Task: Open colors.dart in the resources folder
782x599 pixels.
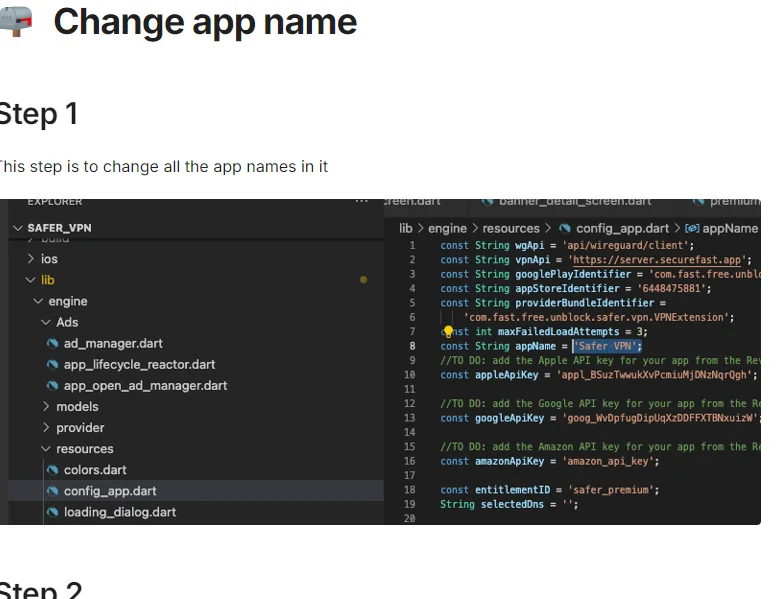Action: (x=95, y=470)
